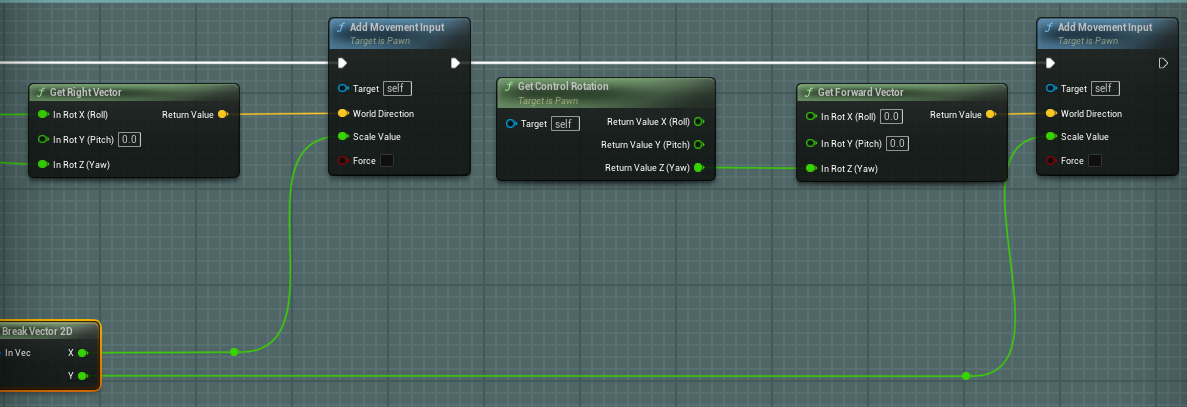This screenshot has height=407, width=1187.
Task: Click Get Forward Vector's In Rot Z (Yaw) pin
Action: pos(812,169)
